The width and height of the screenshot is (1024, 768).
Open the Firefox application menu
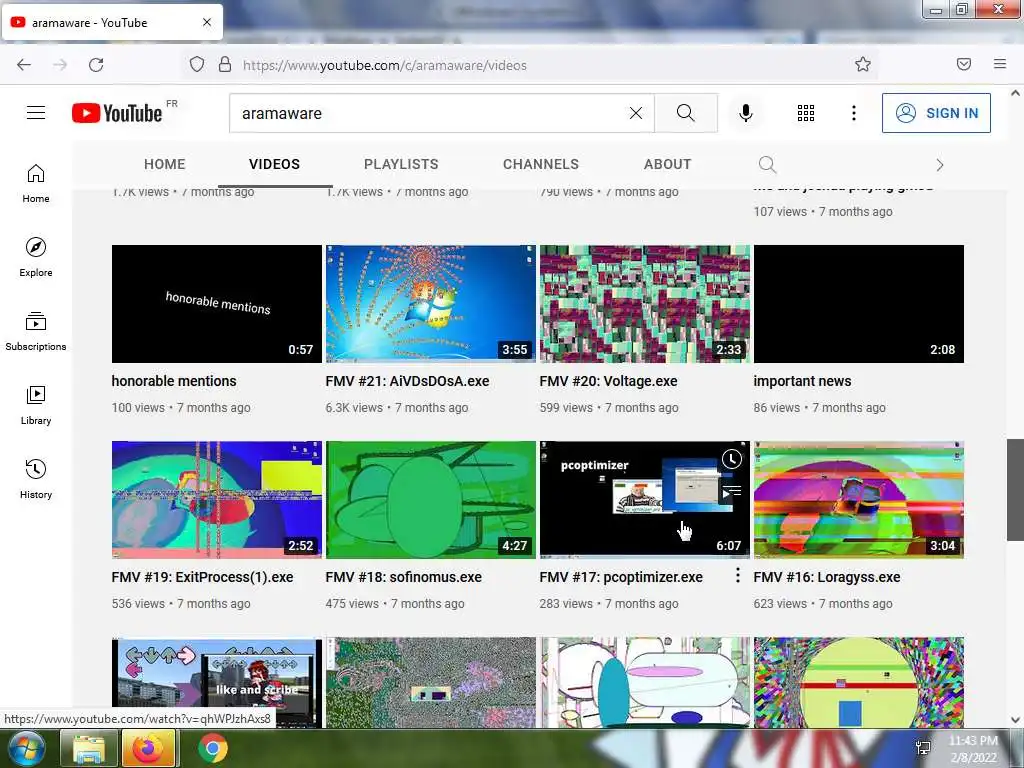[x=1000, y=64]
